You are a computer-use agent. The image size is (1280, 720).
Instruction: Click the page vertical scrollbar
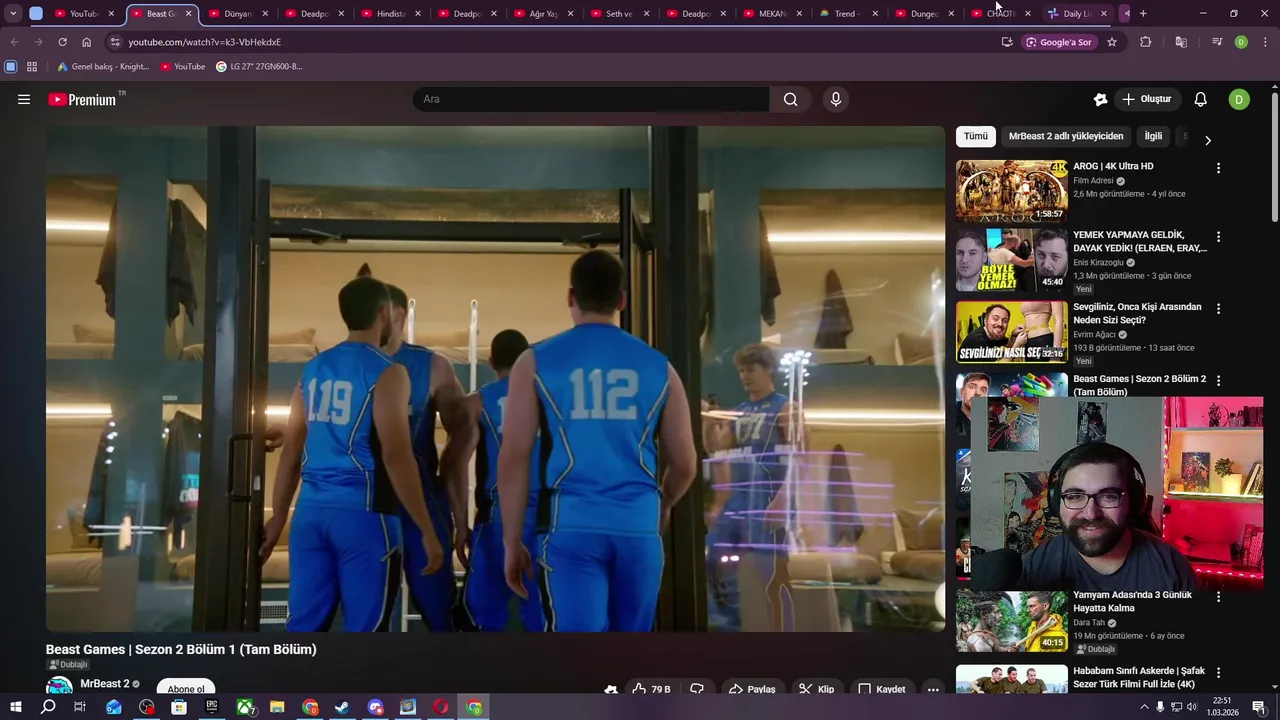(x=1275, y=160)
